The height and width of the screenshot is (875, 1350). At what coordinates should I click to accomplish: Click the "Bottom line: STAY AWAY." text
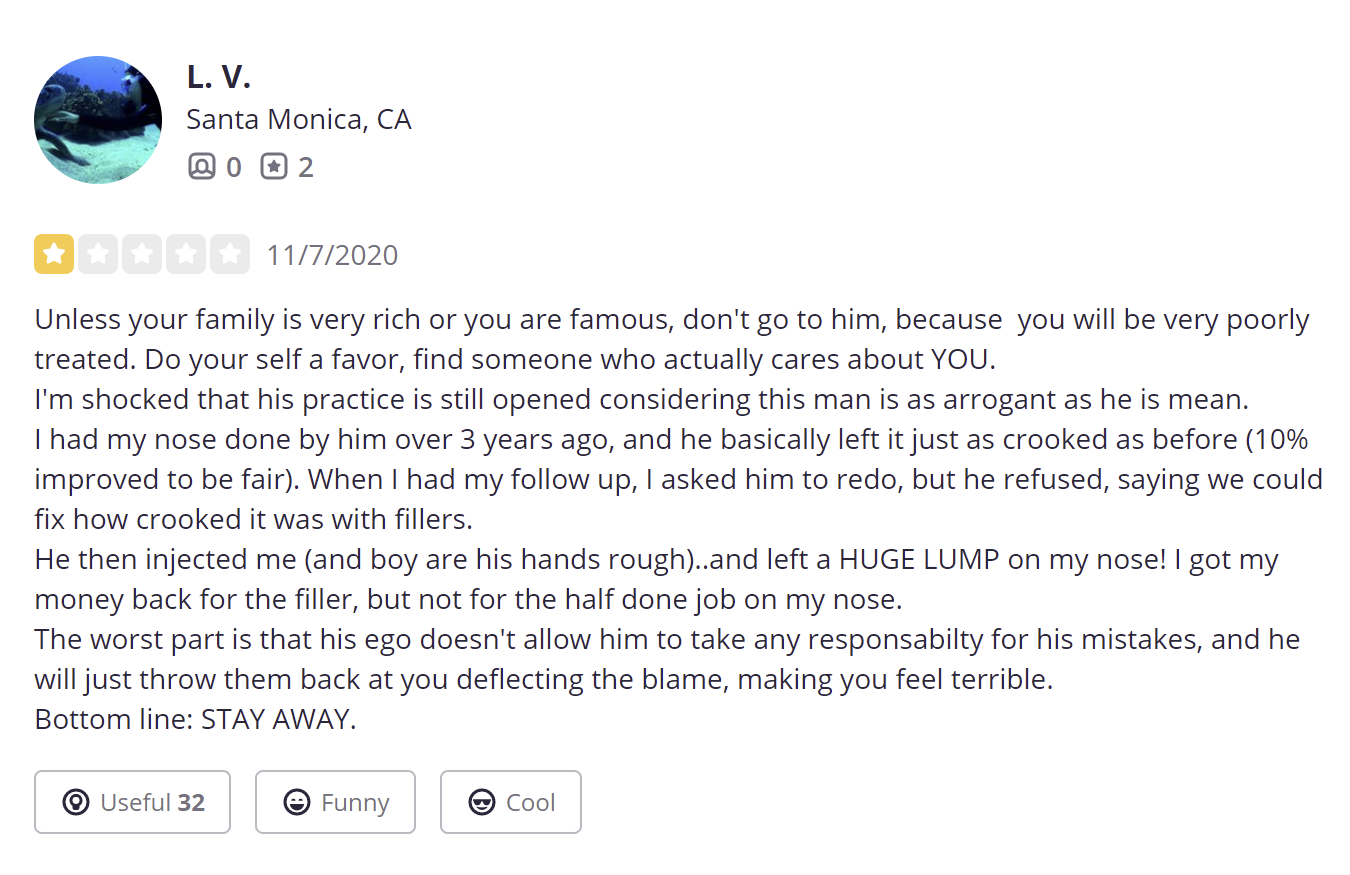[195, 719]
